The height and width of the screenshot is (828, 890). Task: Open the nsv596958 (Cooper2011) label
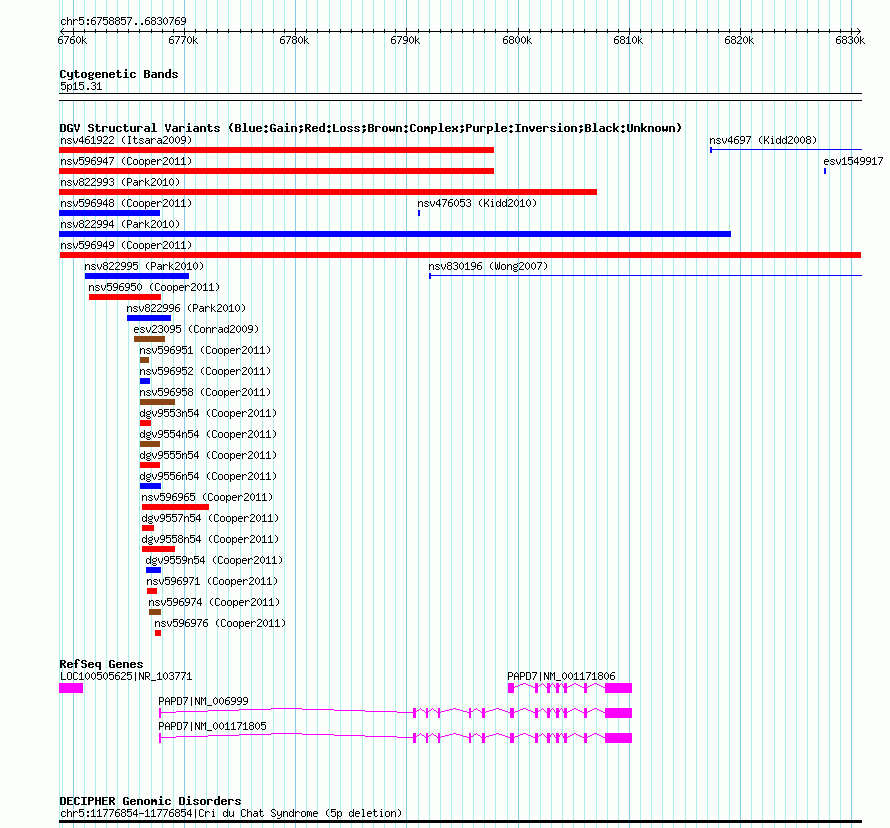pos(205,392)
